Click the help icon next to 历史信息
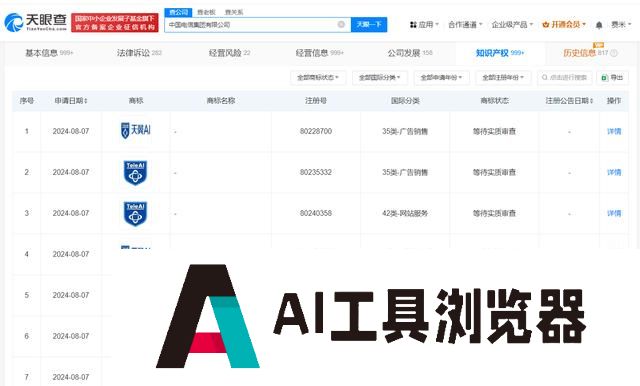The image size is (640, 386). (x=613, y=53)
